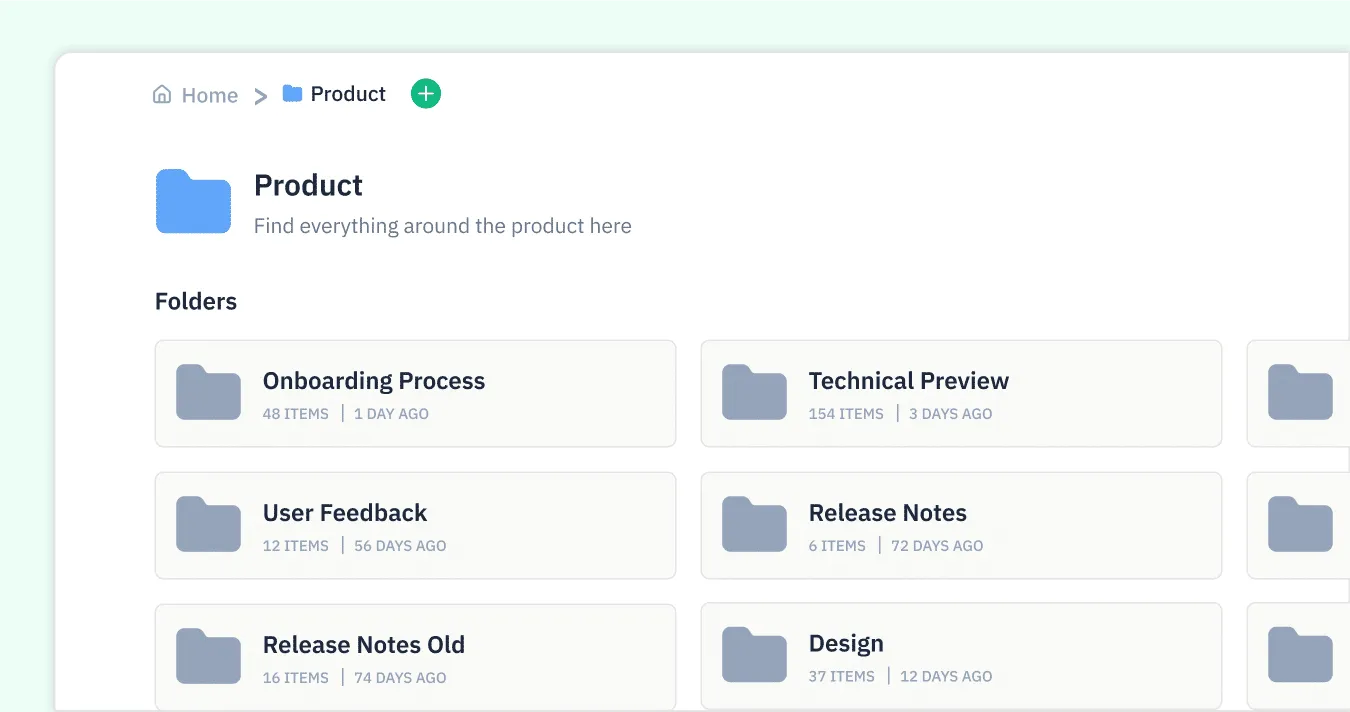Click the Release Notes Old folder icon
The width and height of the screenshot is (1350, 712).
[x=208, y=656]
